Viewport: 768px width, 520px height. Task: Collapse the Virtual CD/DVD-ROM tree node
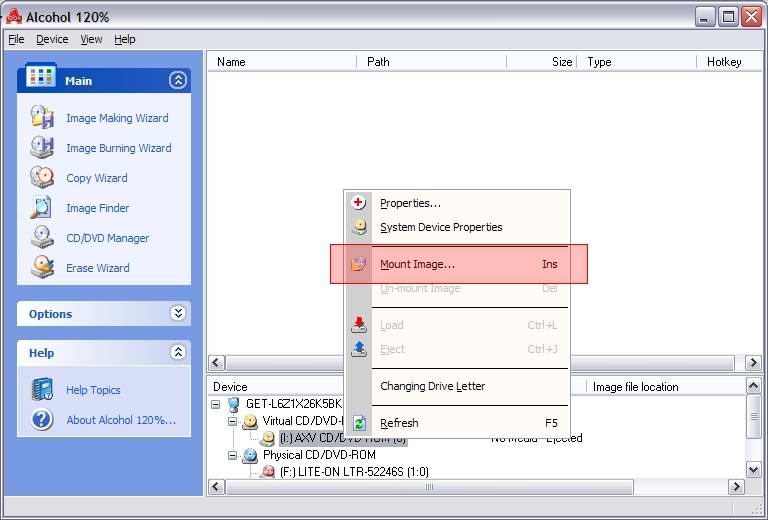[x=233, y=421]
